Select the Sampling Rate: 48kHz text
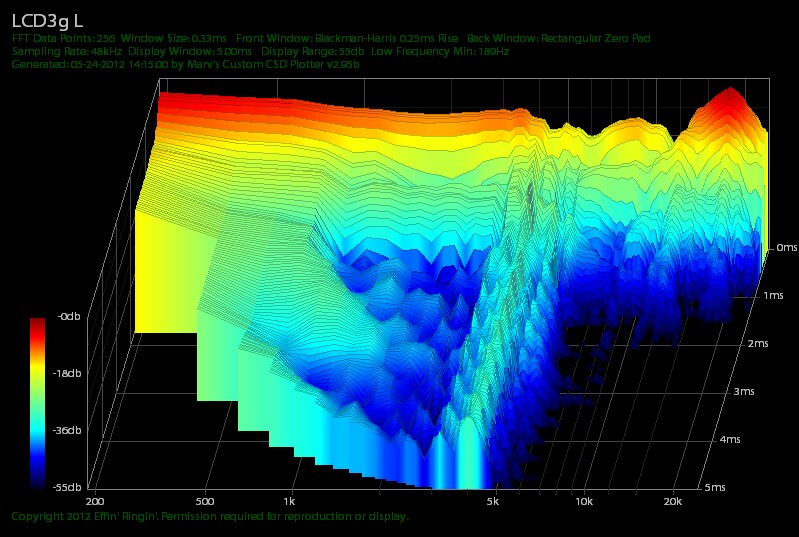799x537 pixels. (67, 51)
